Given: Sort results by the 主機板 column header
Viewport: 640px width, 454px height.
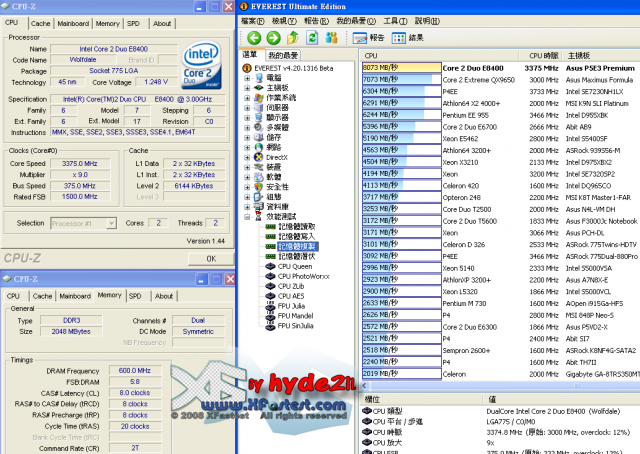Looking at the screenshot, I should (601, 56).
